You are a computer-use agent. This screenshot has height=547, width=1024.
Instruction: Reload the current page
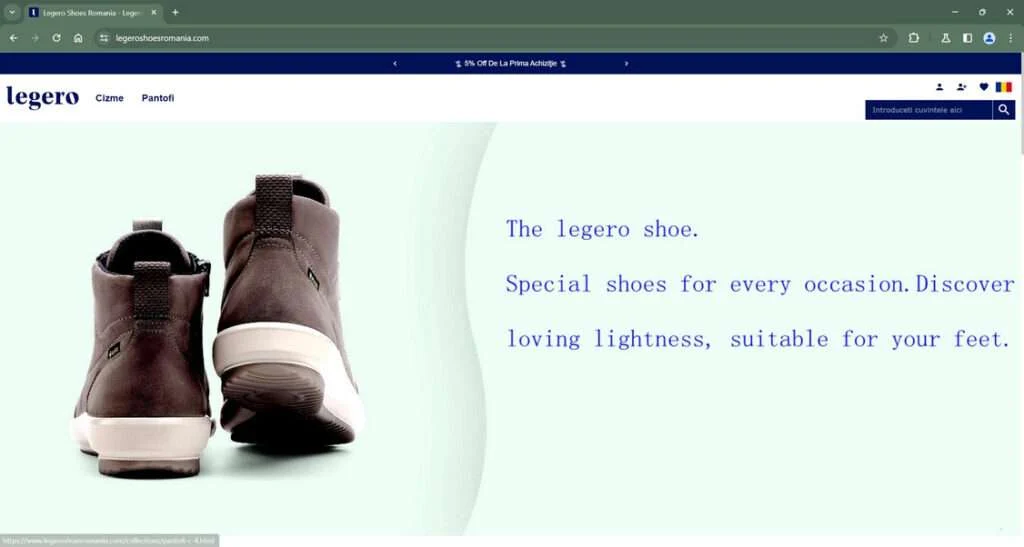[56, 38]
